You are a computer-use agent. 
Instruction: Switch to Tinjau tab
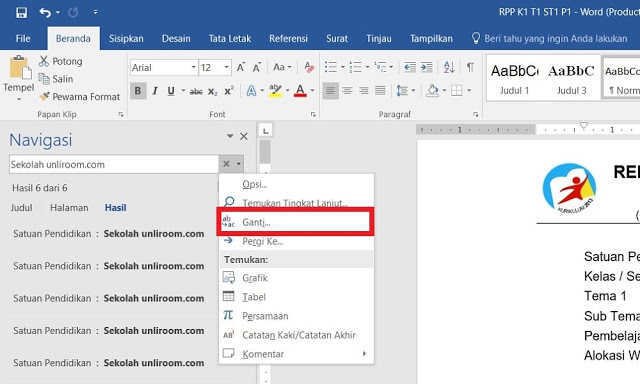[379, 39]
